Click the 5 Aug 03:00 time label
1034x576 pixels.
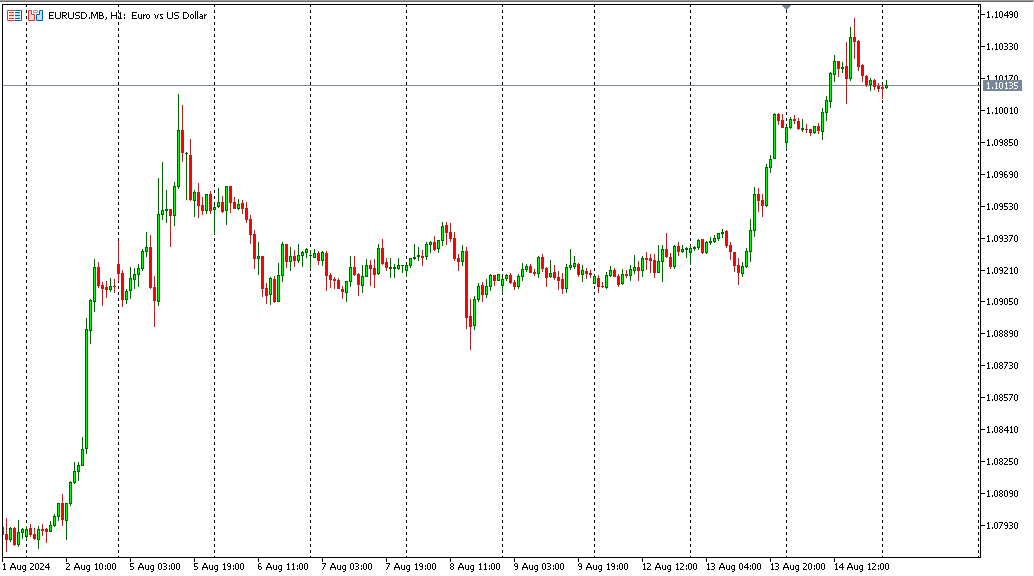(x=155, y=566)
